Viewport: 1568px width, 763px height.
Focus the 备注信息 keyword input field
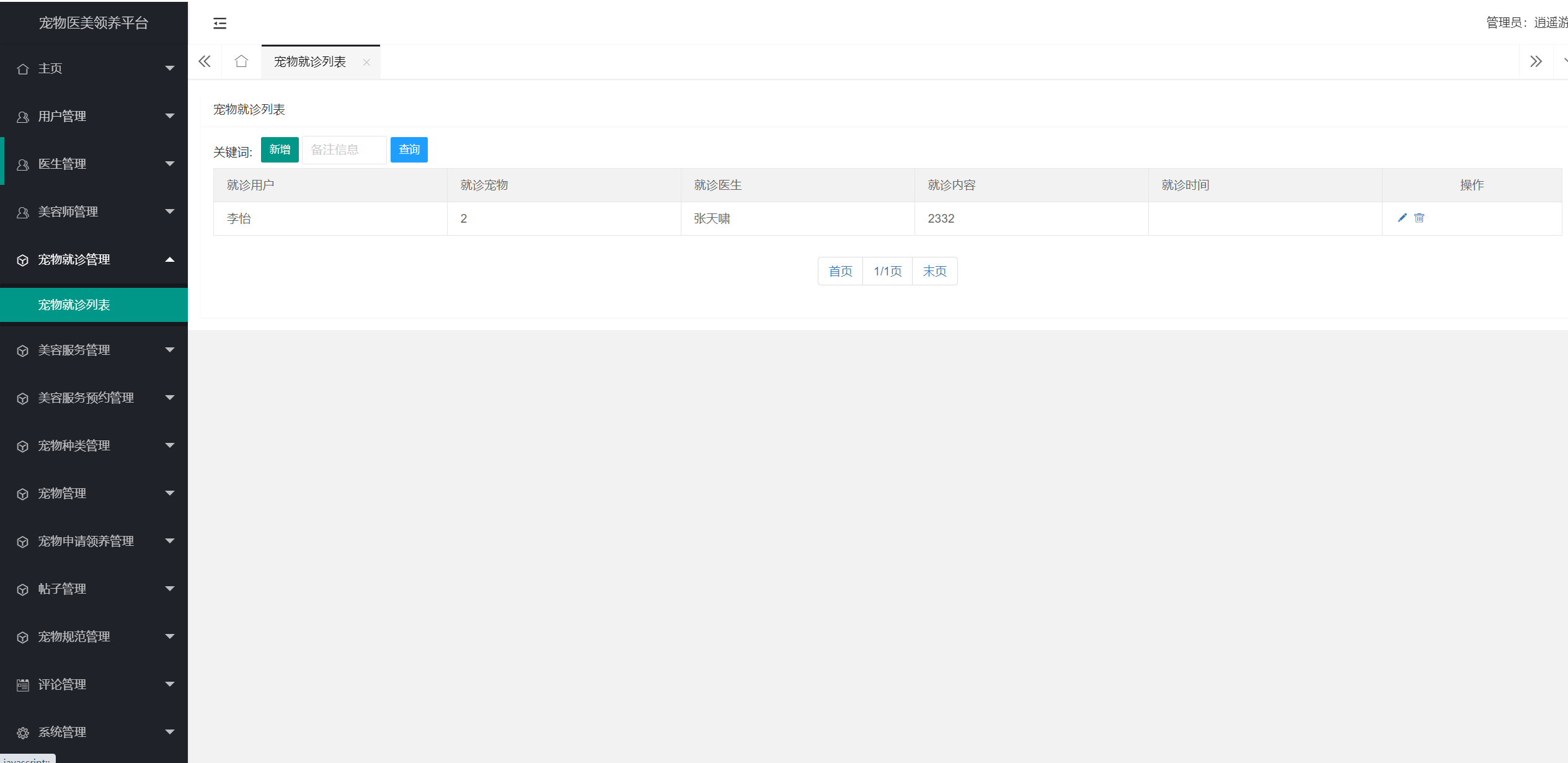tap(344, 149)
